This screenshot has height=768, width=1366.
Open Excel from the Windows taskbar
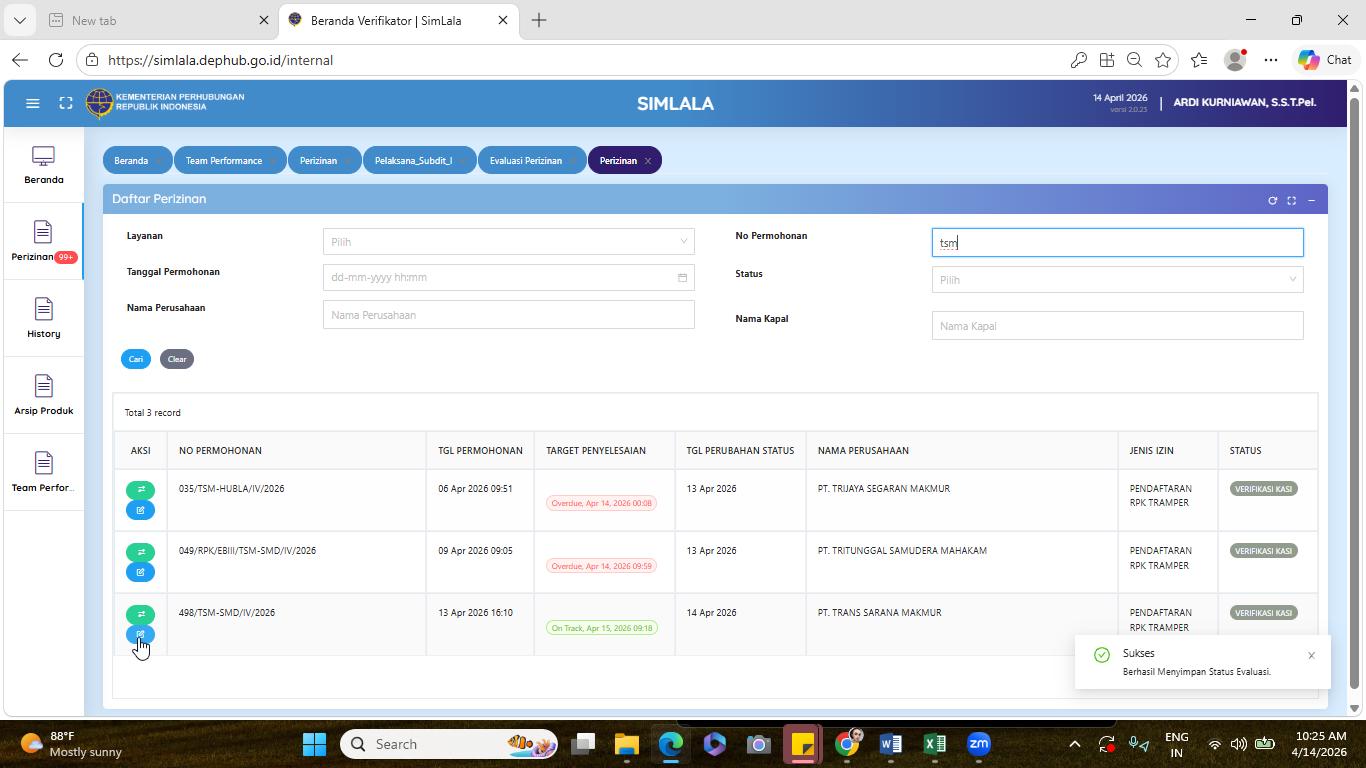click(x=934, y=744)
